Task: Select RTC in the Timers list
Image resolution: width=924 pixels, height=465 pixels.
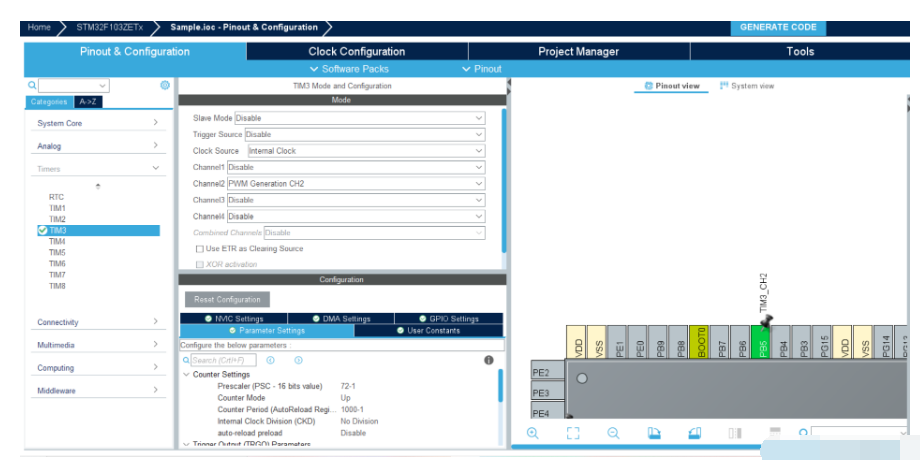Action: click(x=56, y=197)
